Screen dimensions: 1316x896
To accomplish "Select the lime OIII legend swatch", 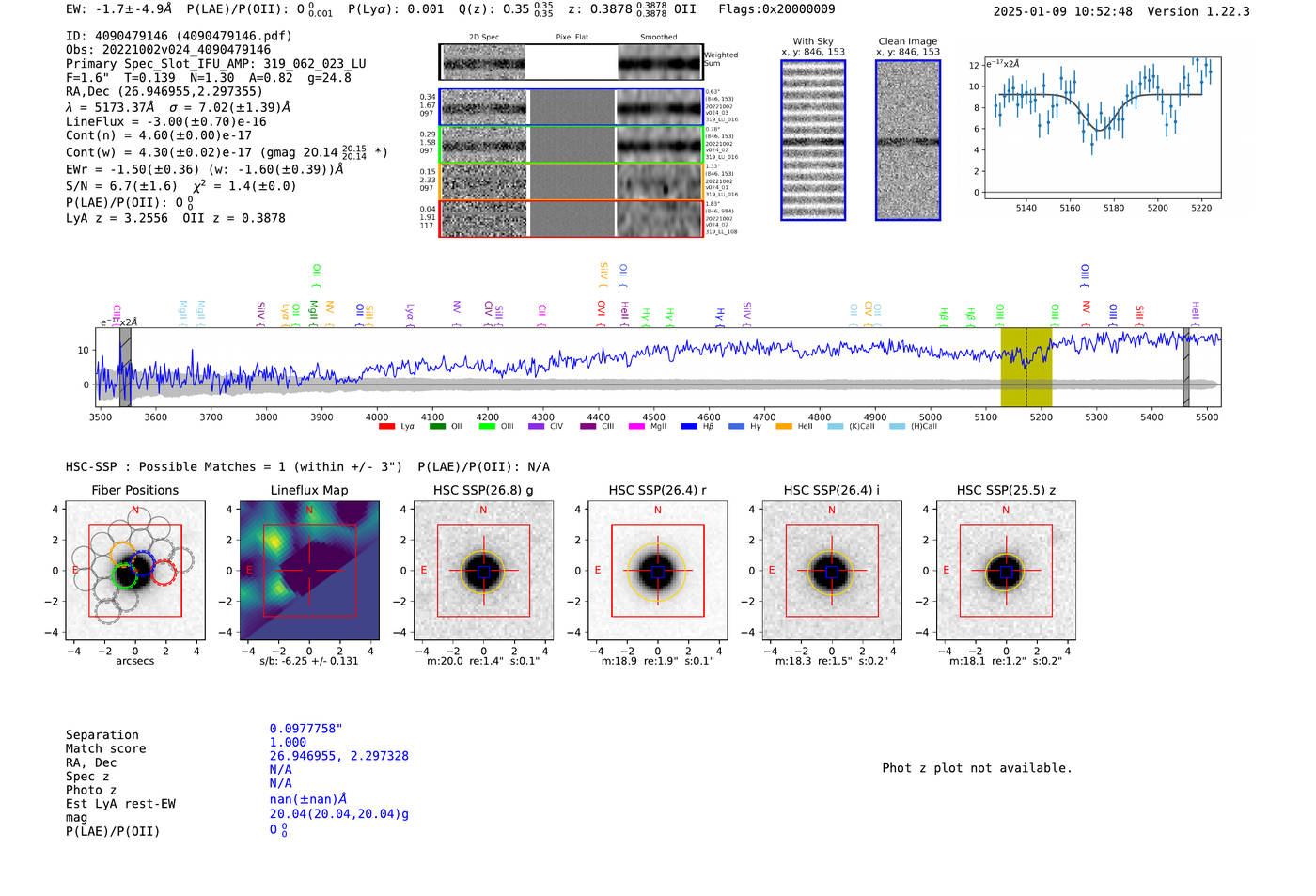I will [x=487, y=427].
